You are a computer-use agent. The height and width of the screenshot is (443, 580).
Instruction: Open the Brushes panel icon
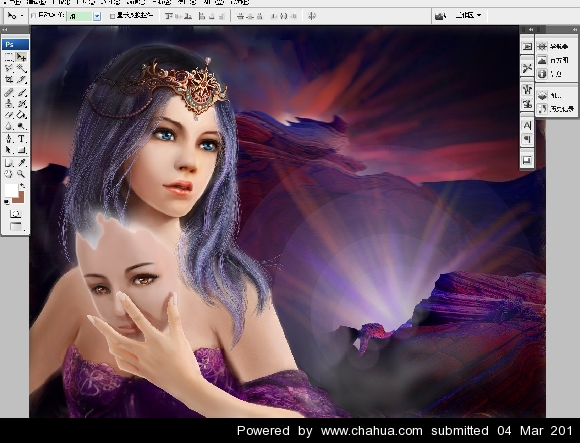[x=527, y=89]
